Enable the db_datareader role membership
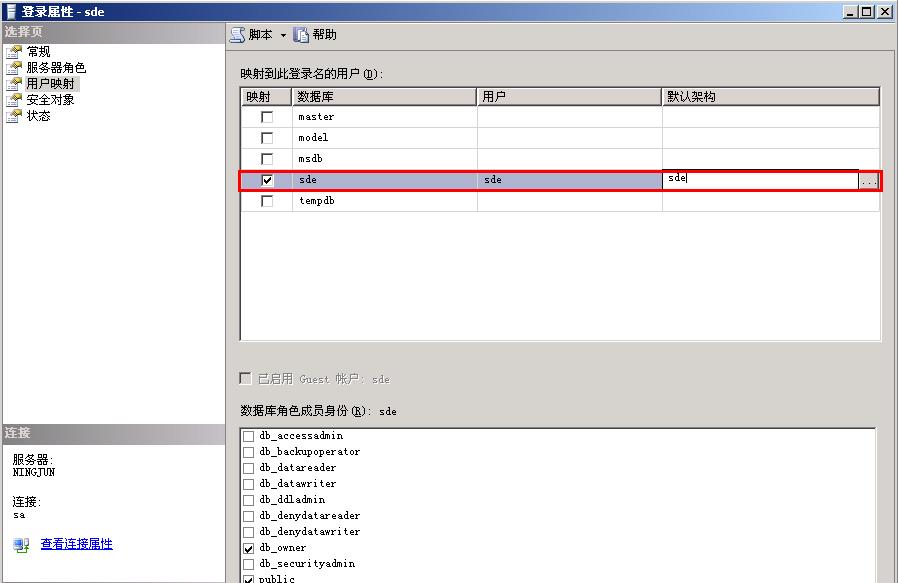The width and height of the screenshot is (898, 583). pos(248,467)
